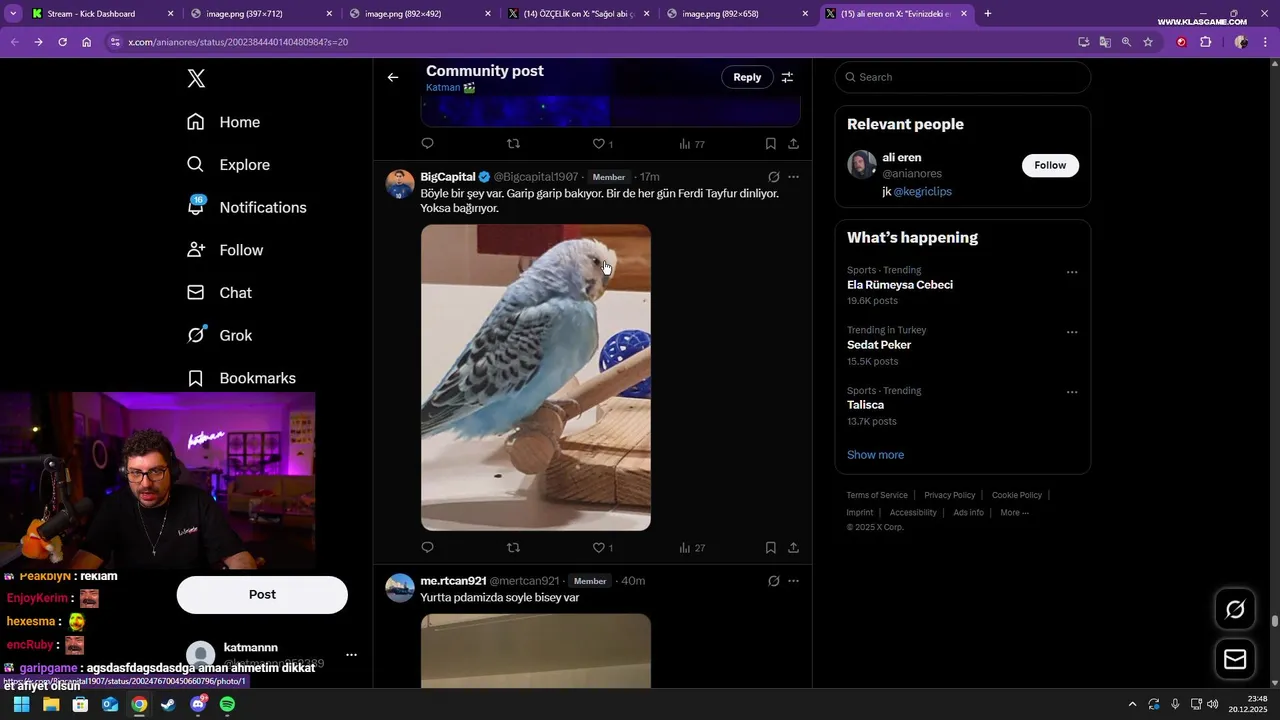Open reply sort filter icon

(788, 77)
